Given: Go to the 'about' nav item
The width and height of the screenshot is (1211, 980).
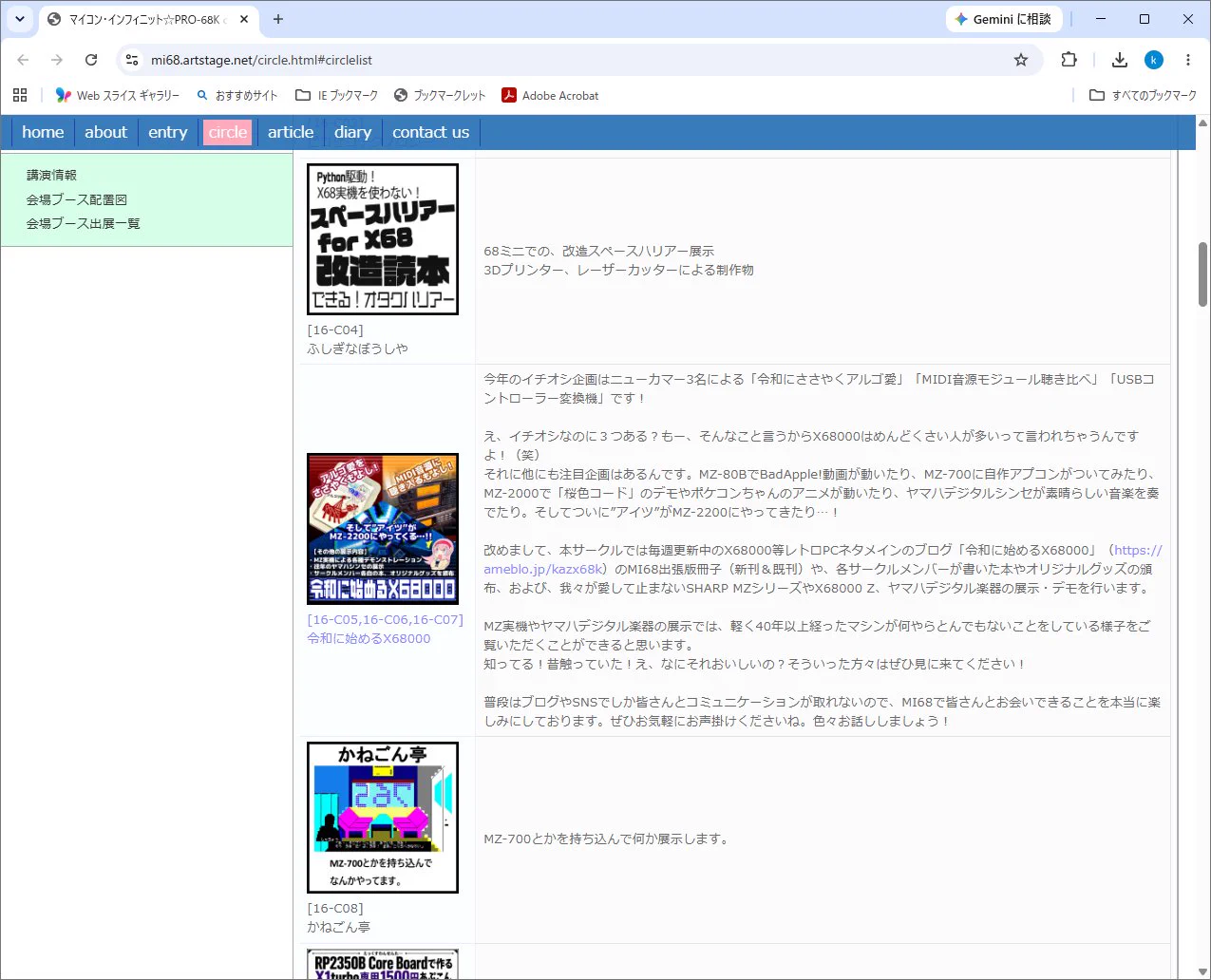Looking at the screenshot, I should pyautogui.click(x=105, y=132).
